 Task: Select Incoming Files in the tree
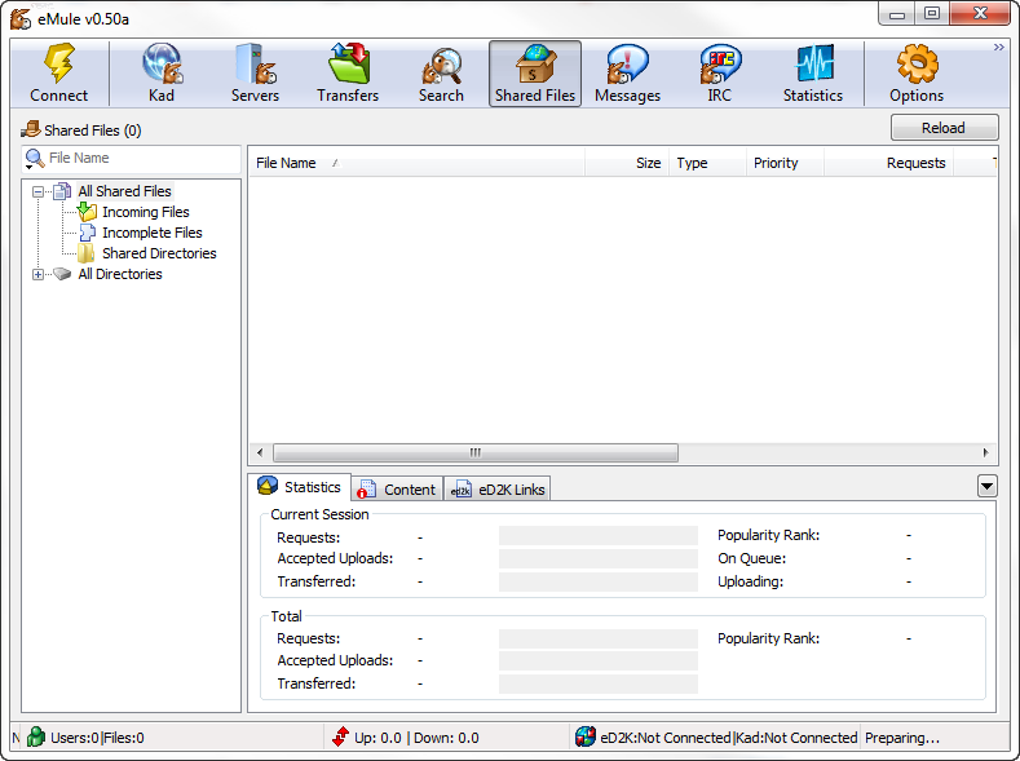tap(145, 212)
